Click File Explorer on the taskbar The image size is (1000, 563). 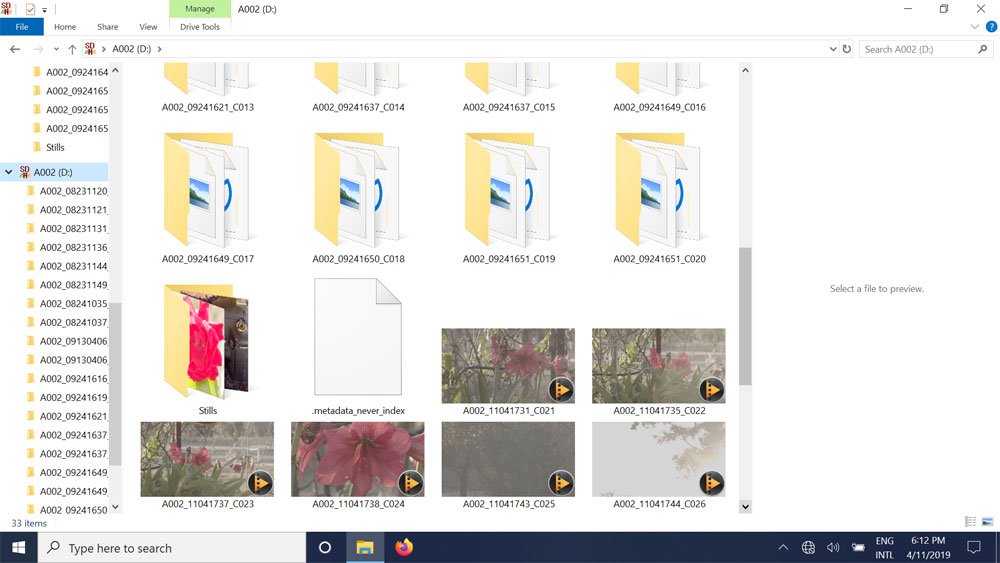365,548
